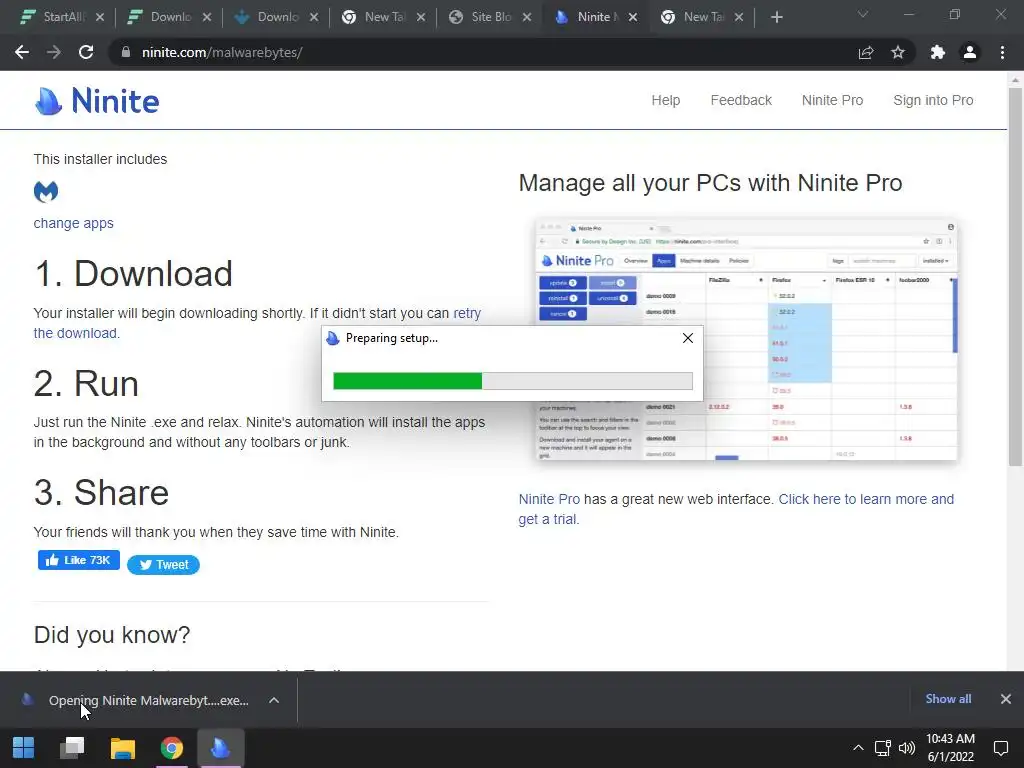
Task: Open the Chrome profile icon
Action: tap(970, 52)
